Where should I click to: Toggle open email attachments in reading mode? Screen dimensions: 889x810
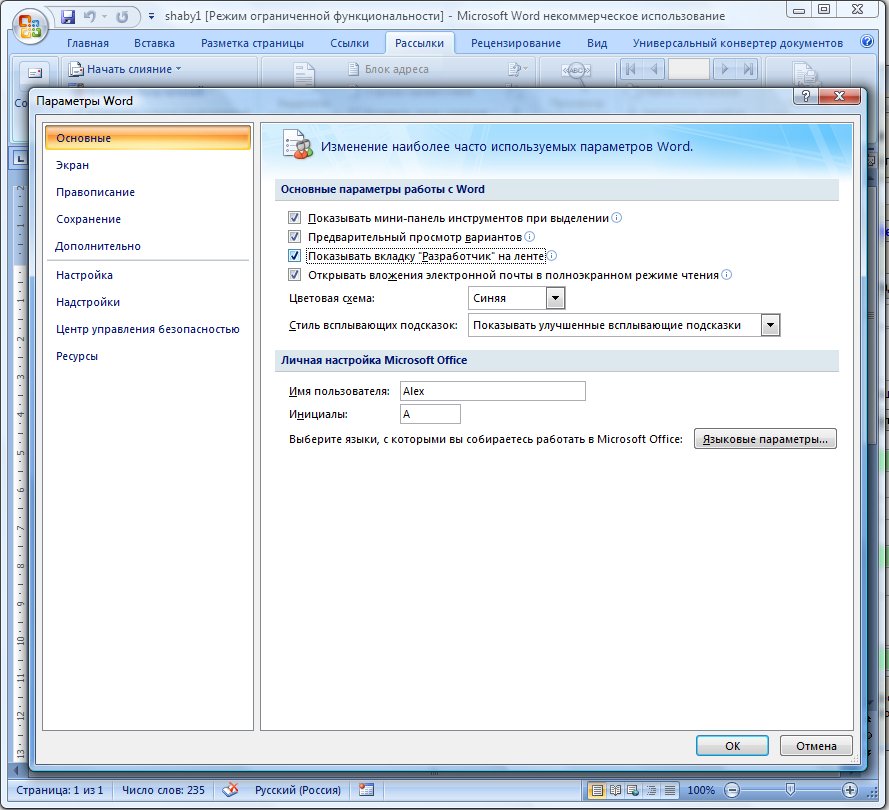(294, 275)
